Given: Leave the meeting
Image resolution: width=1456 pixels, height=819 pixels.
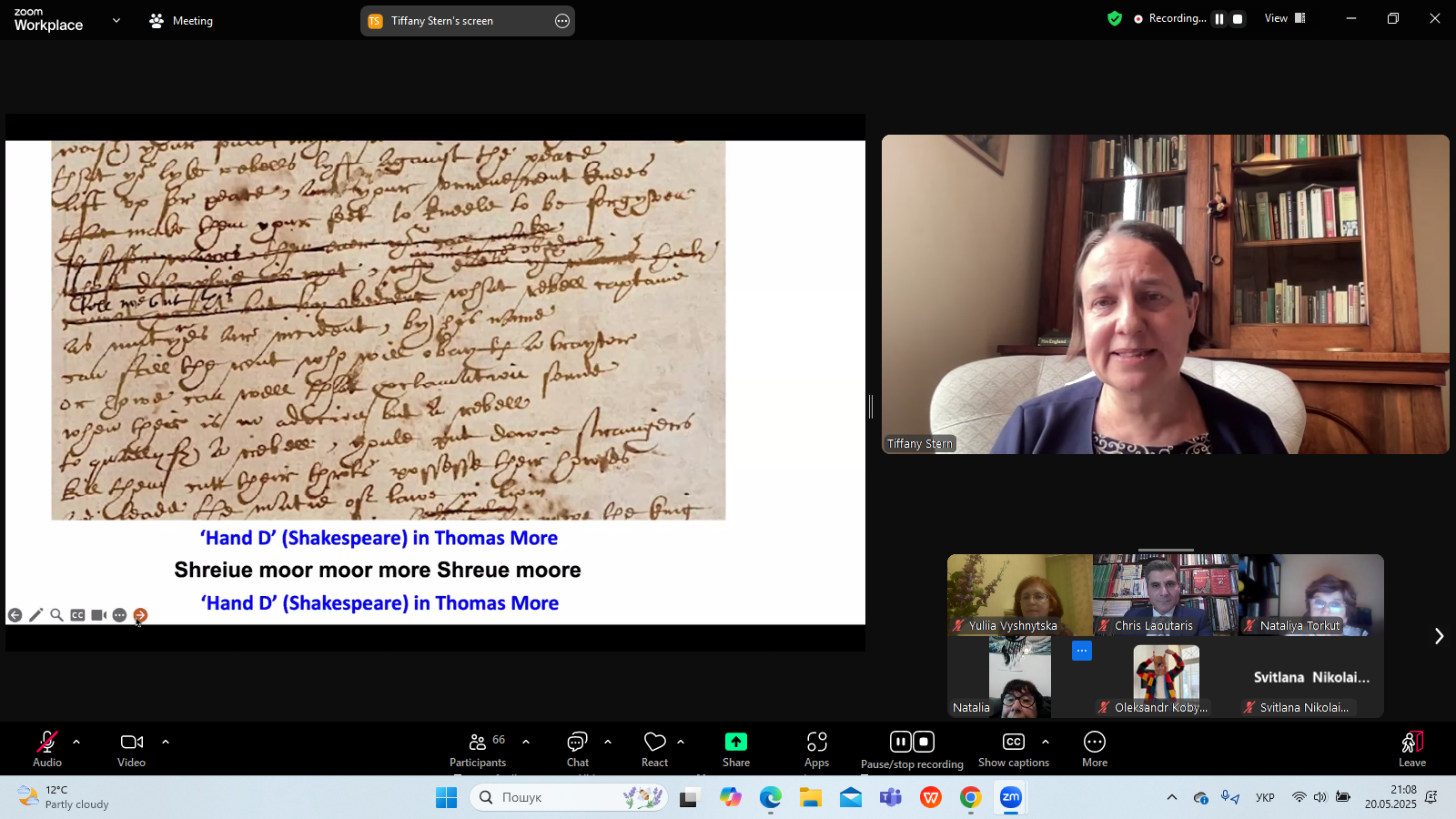Looking at the screenshot, I should click(1411, 749).
